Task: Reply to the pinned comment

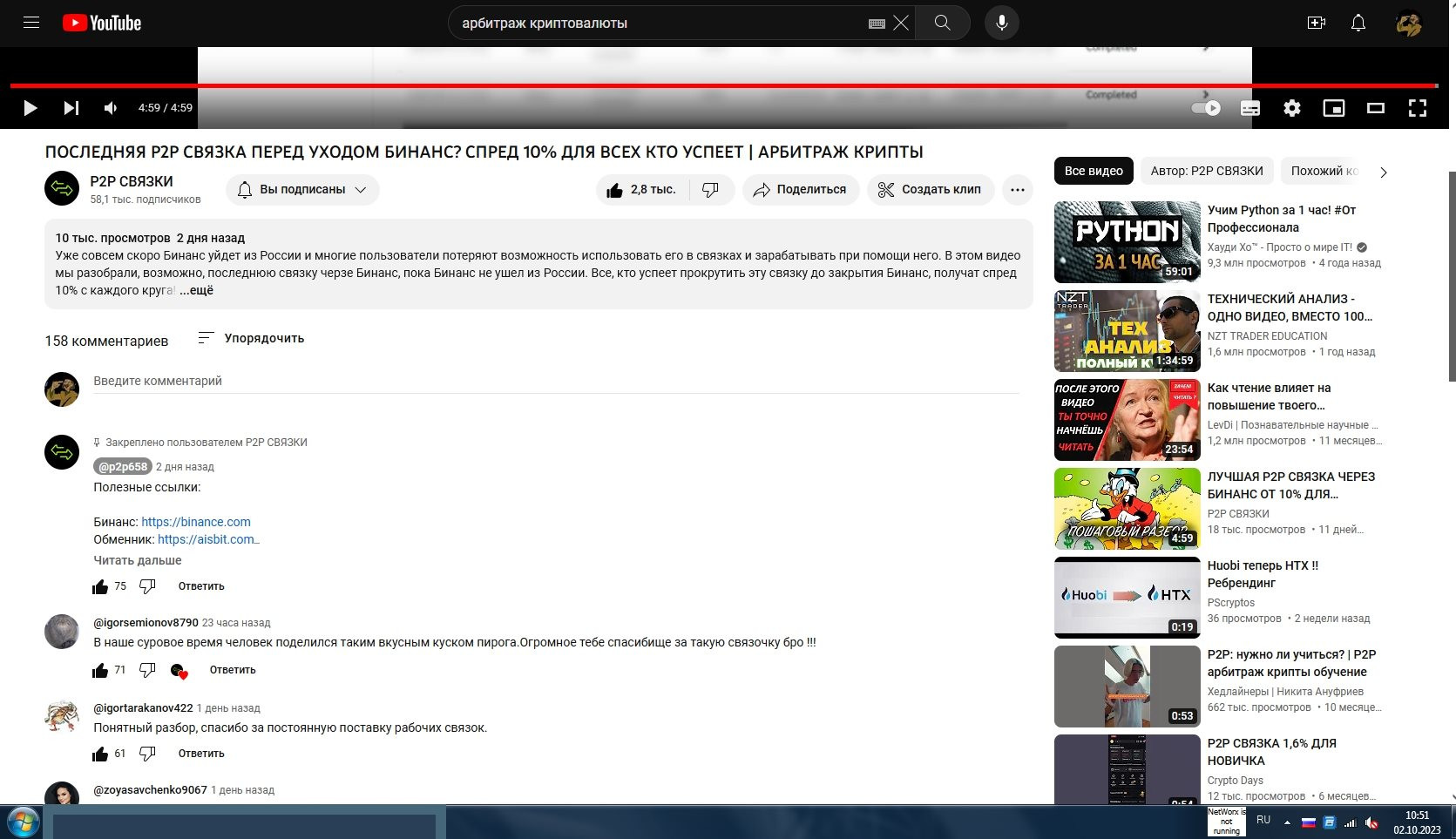Action: [201, 586]
